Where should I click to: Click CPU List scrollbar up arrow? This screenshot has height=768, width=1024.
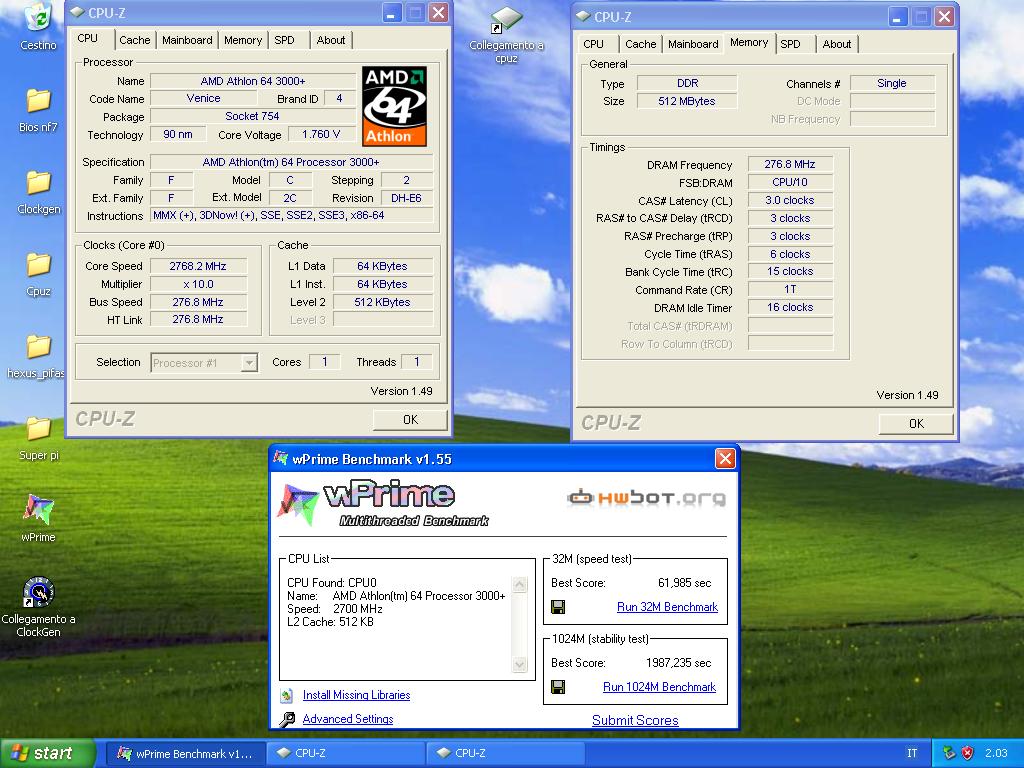(x=520, y=584)
